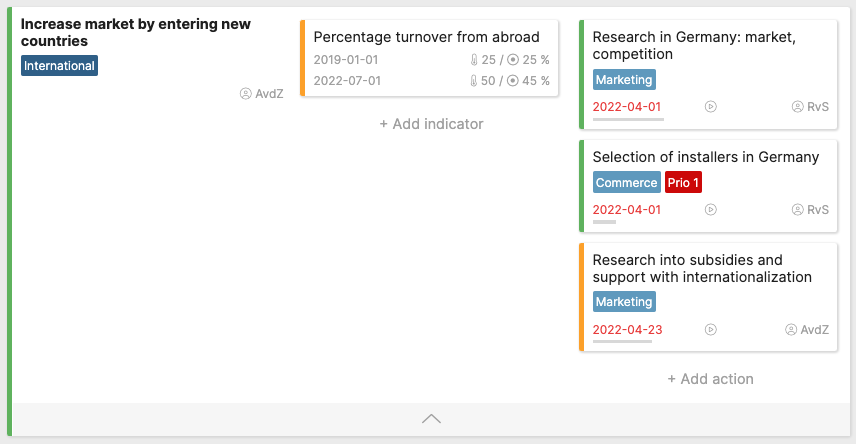This screenshot has width=856, height=444.
Task: Click play icon on Research in Germany card
Action: pos(710,106)
